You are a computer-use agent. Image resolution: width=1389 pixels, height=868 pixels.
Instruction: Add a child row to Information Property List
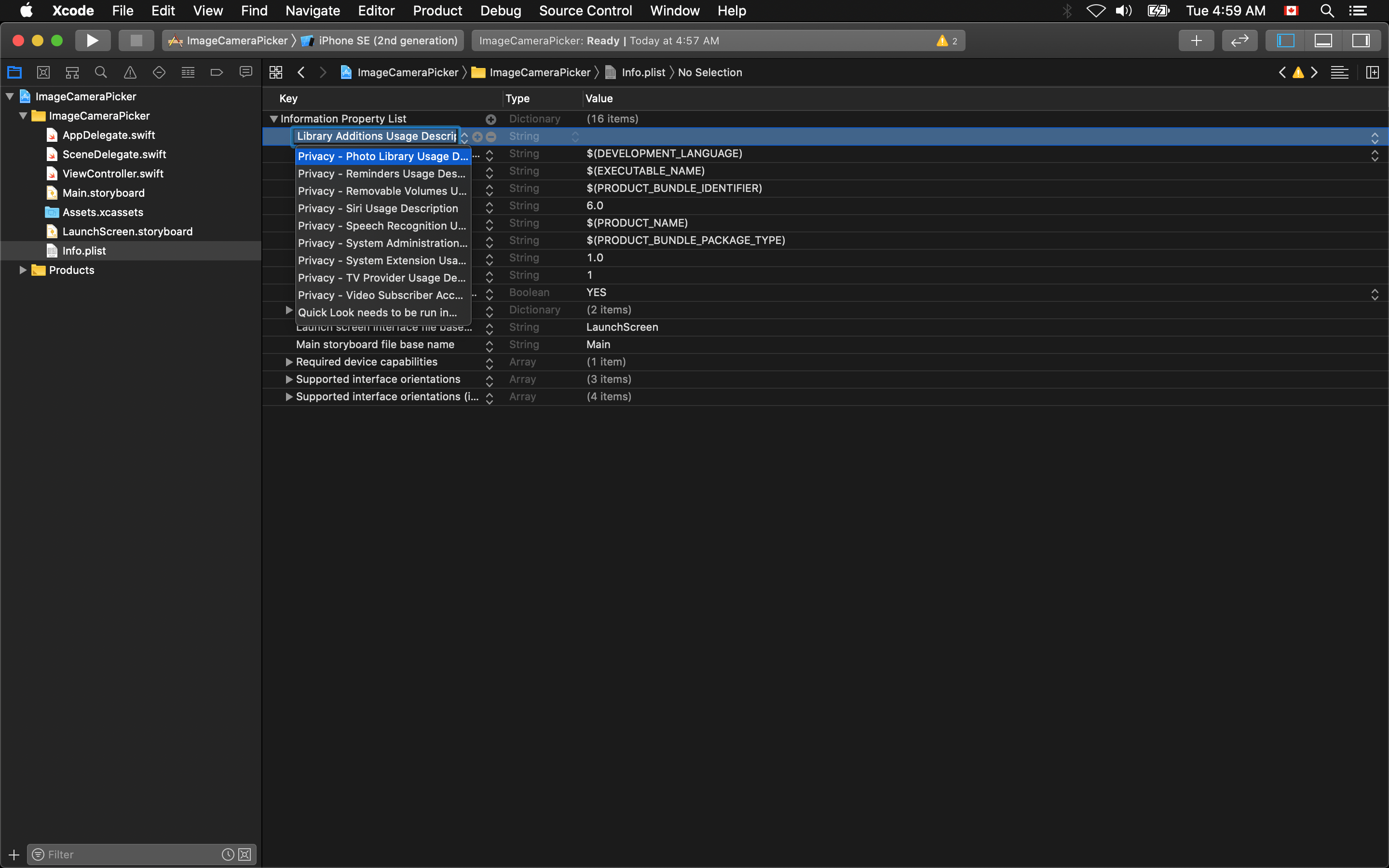click(491, 120)
